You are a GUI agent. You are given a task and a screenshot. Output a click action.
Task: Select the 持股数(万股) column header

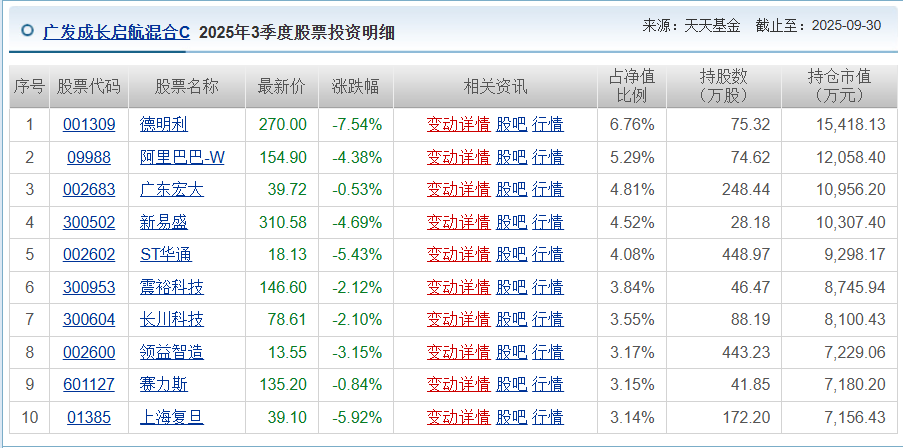(724, 86)
